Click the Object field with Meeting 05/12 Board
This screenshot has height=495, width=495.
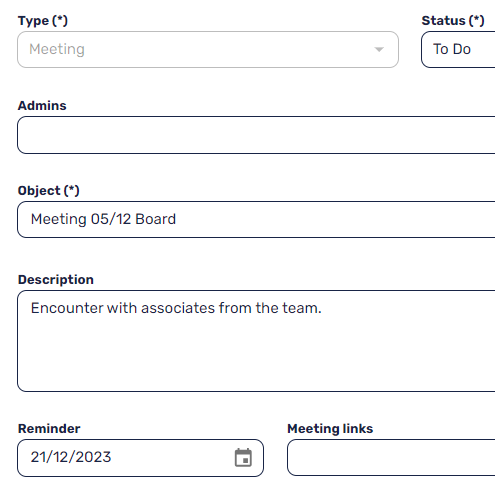256,219
